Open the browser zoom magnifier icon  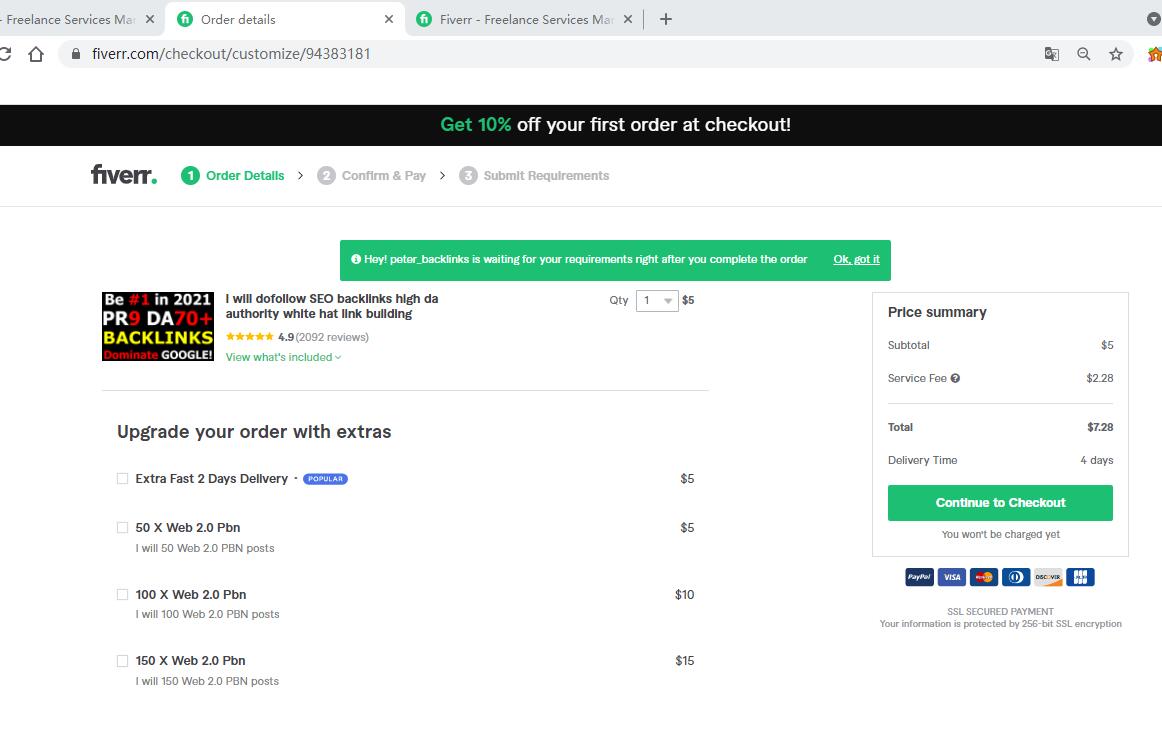point(1083,54)
